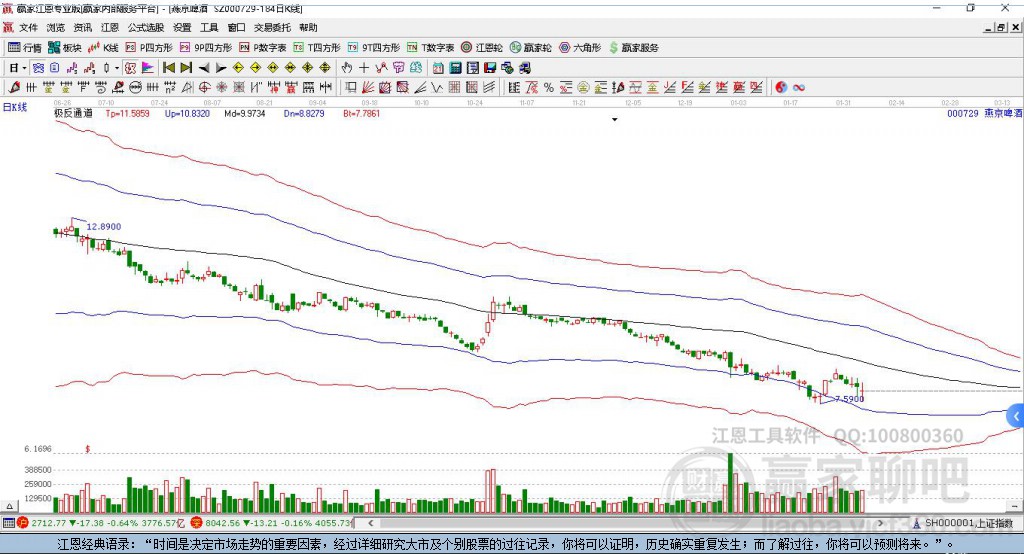This screenshot has height=554, width=1024.
Task: Move chart right with black right arrow
Action: 221,68
